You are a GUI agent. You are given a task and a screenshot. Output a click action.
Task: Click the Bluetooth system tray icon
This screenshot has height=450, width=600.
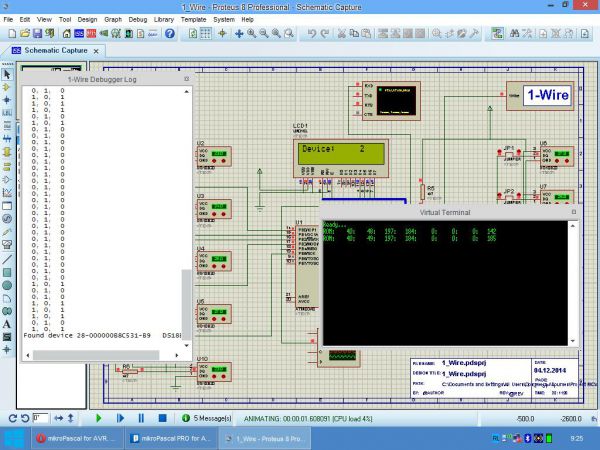527,438
